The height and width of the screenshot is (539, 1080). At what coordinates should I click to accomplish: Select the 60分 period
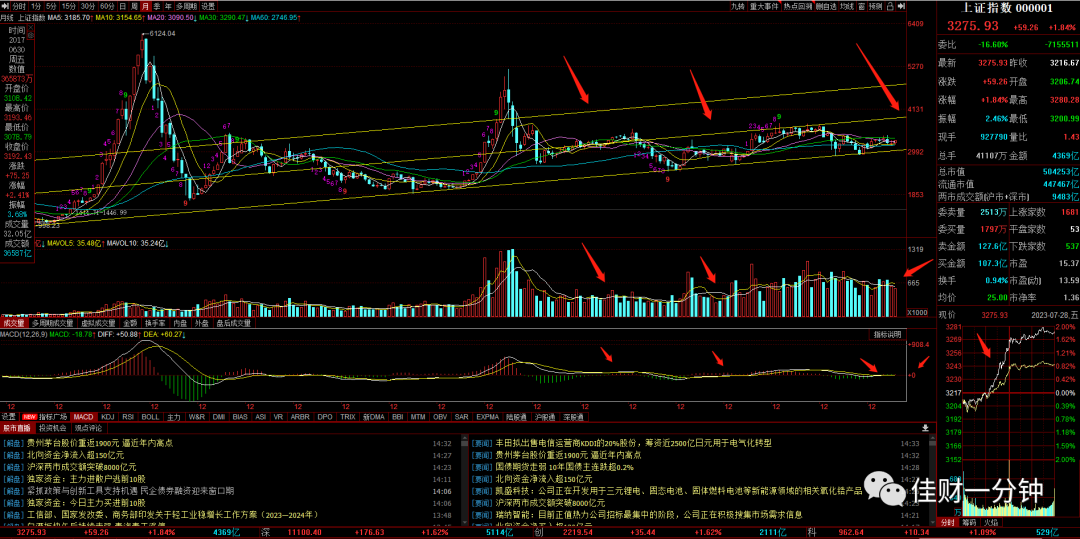[107, 6]
